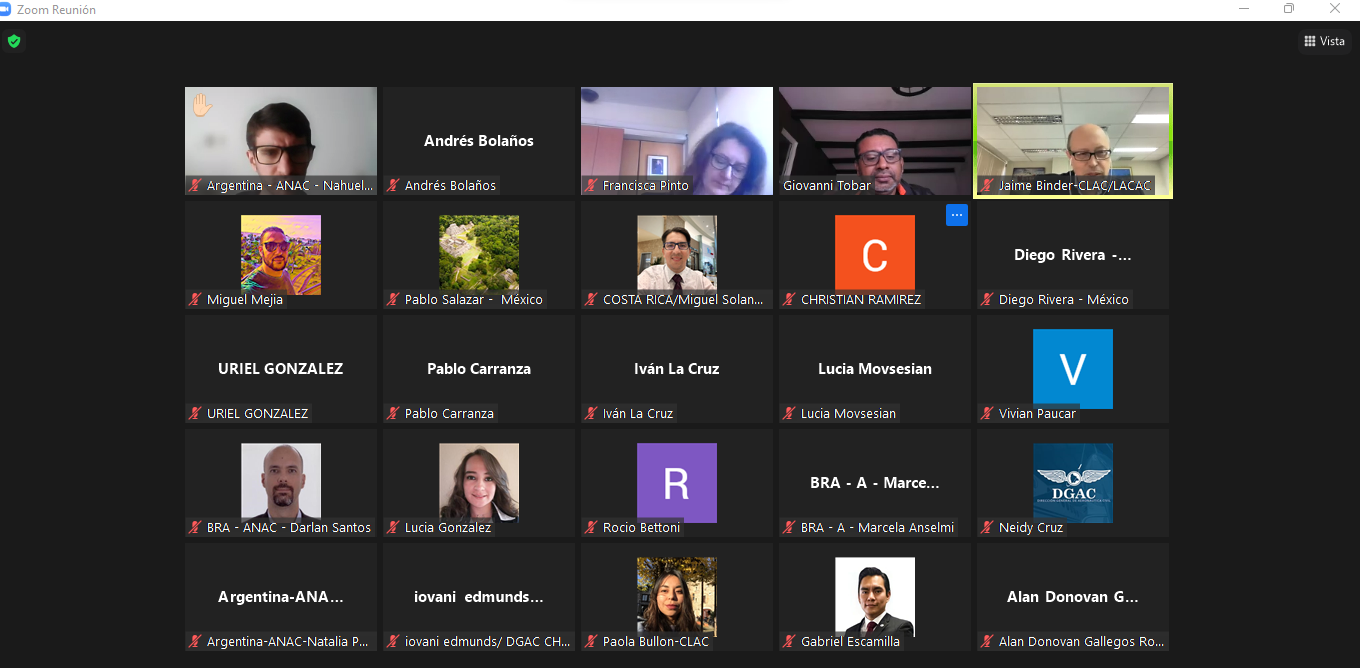Click the raised hand icon on Nahuel's video
This screenshot has width=1360, height=668.
tap(202, 105)
